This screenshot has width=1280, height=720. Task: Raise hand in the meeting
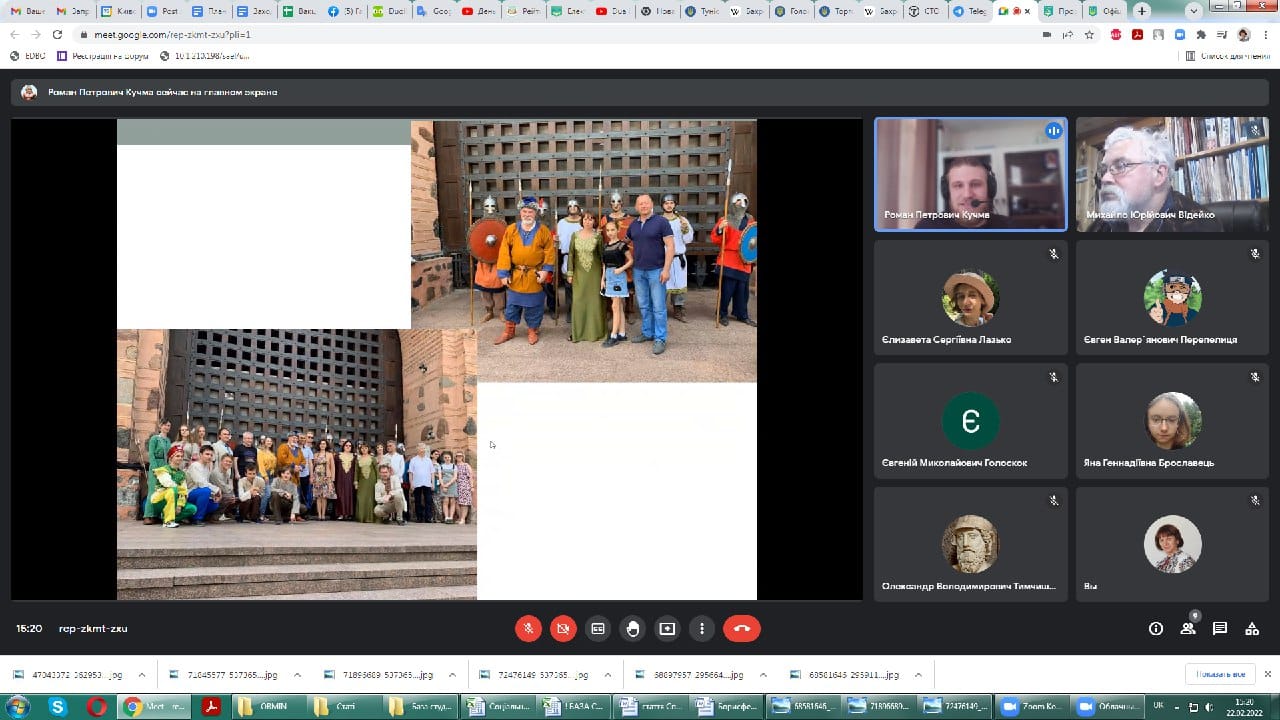[x=633, y=629]
